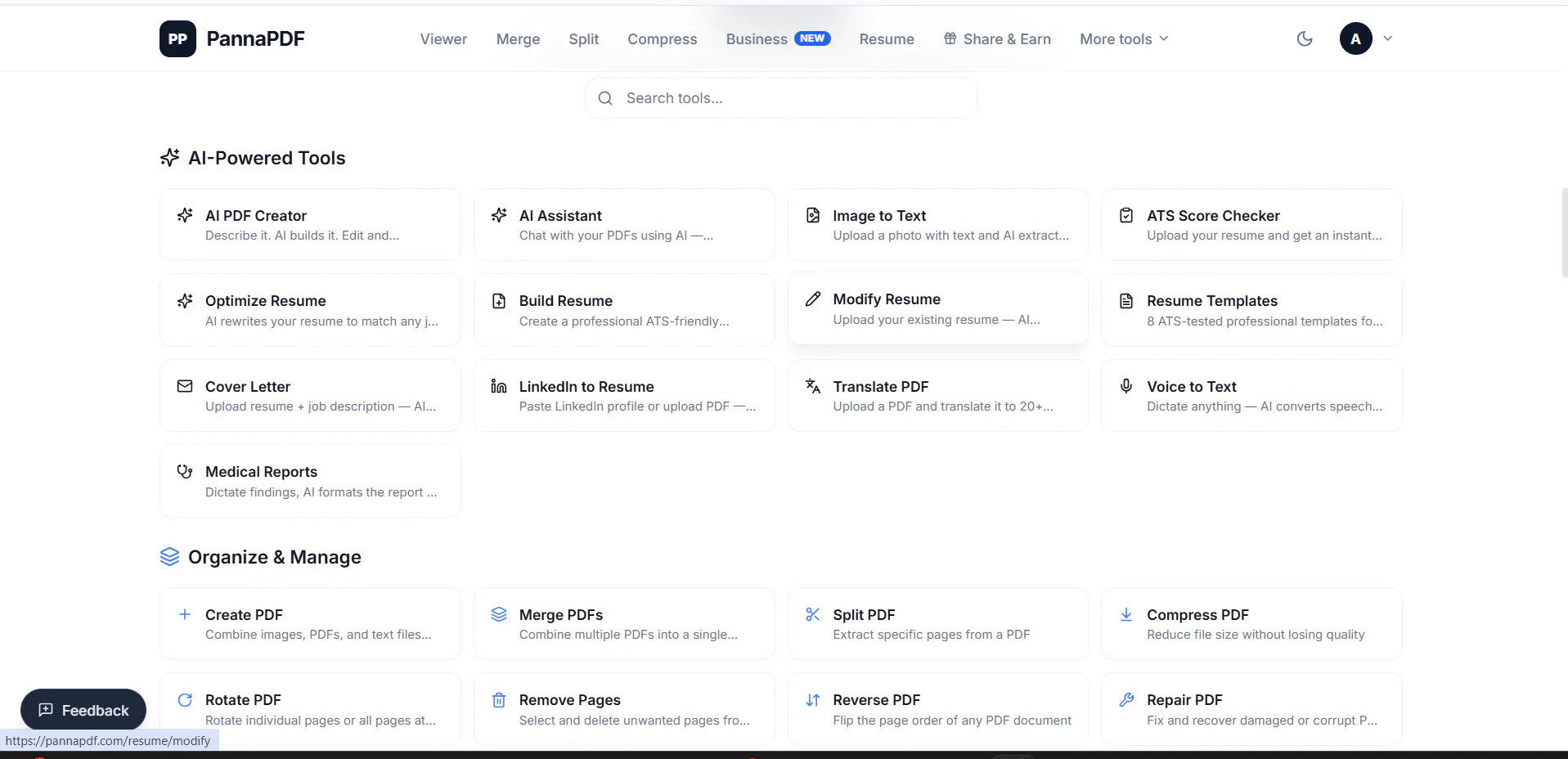Click the Repair PDF title text
Screen dimensions: 1568x759
pyautogui.click(x=1184, y=700)
